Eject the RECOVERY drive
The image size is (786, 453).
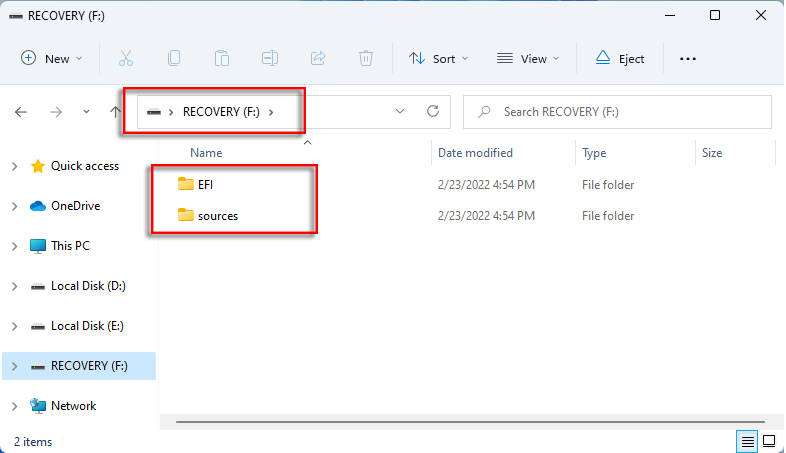coord(620,58)
